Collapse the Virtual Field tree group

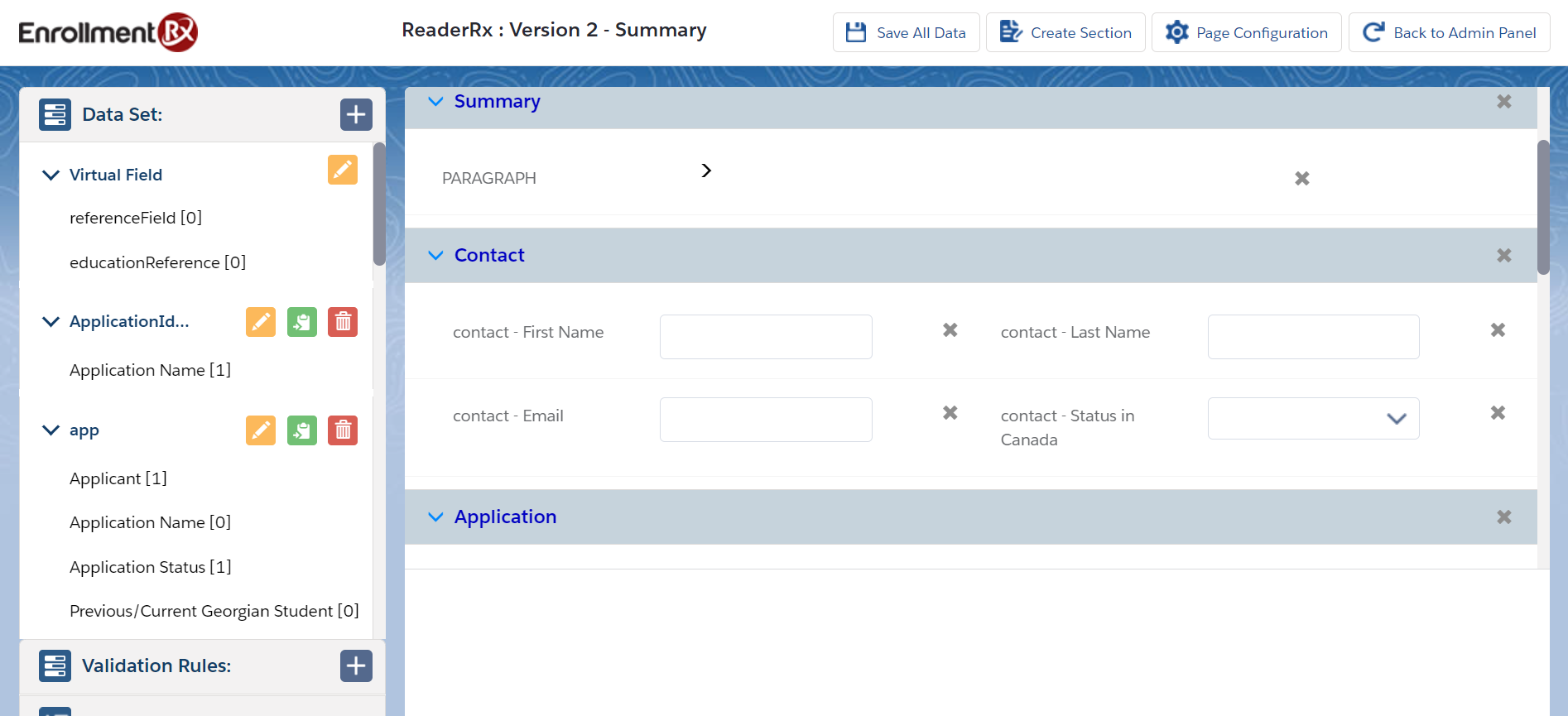pyautogui.click(x=51, y=175)
